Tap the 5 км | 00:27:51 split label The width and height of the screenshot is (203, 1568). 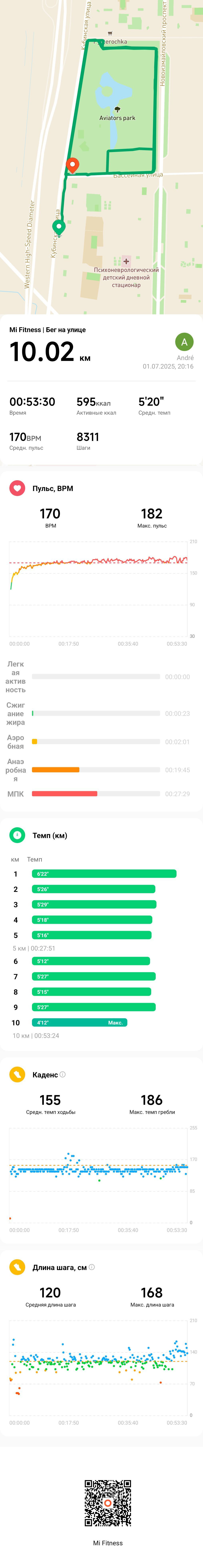tap(34, 948)
